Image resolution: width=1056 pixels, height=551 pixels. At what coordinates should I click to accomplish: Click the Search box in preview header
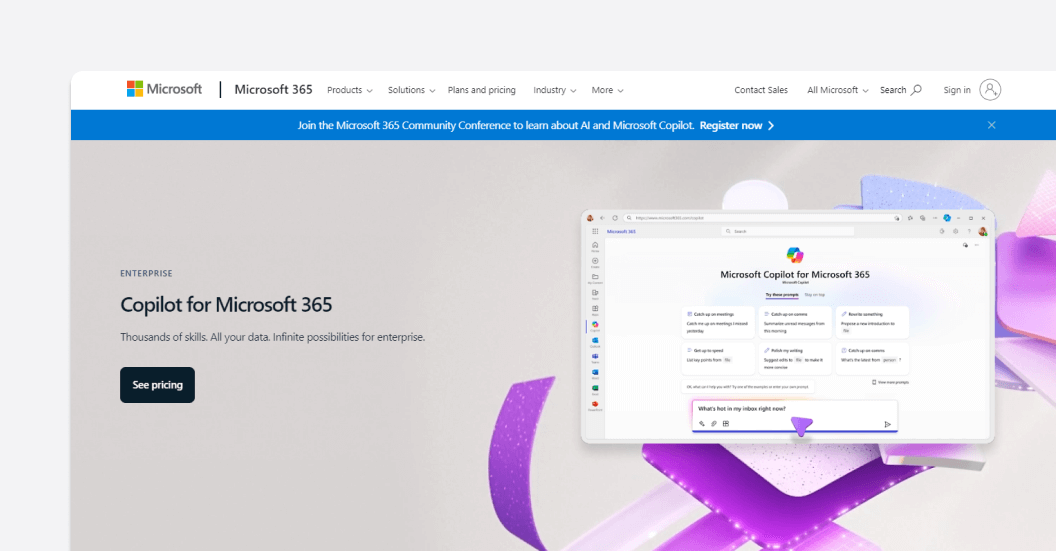click(788, 231)
